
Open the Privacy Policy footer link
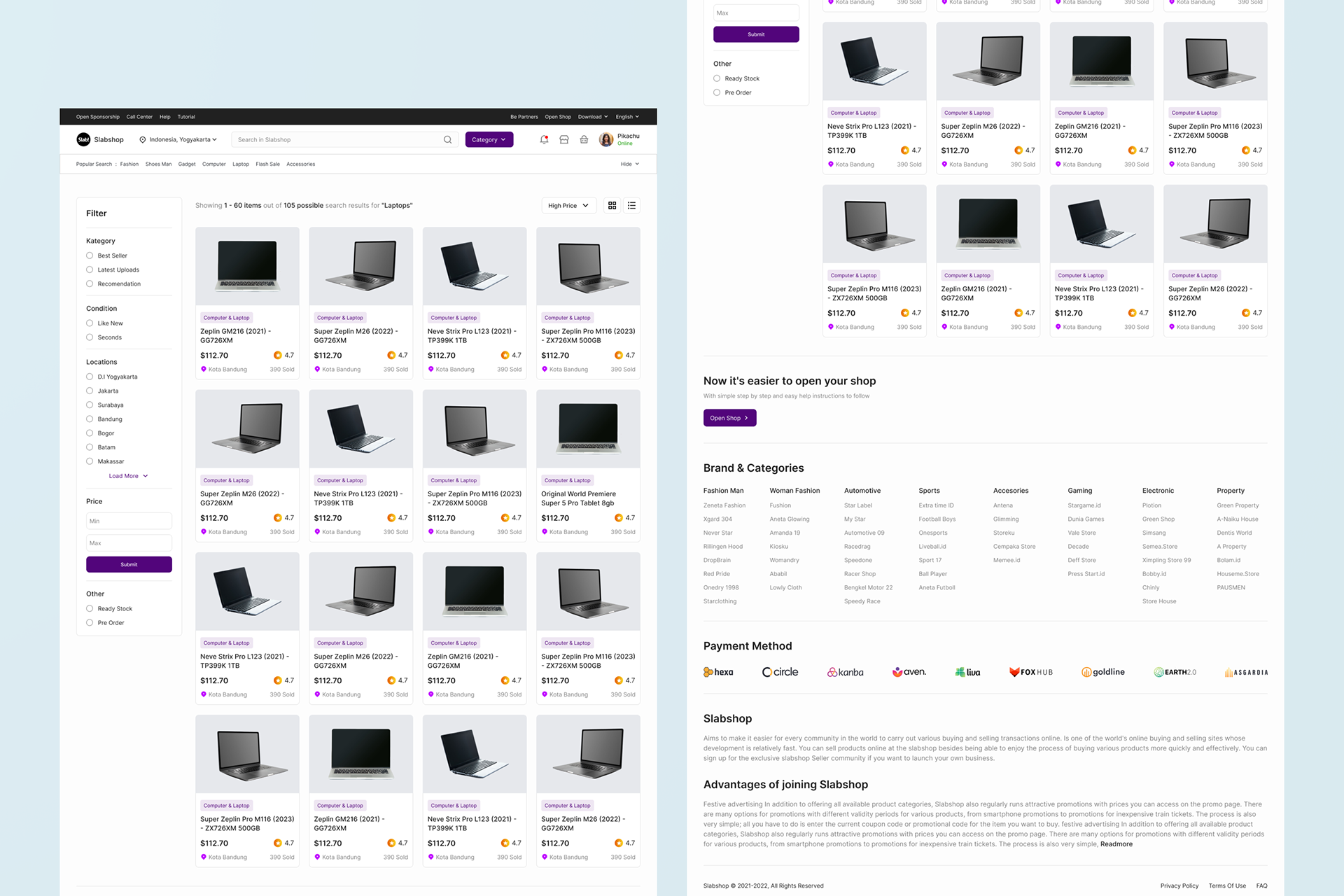point(1179,885)
